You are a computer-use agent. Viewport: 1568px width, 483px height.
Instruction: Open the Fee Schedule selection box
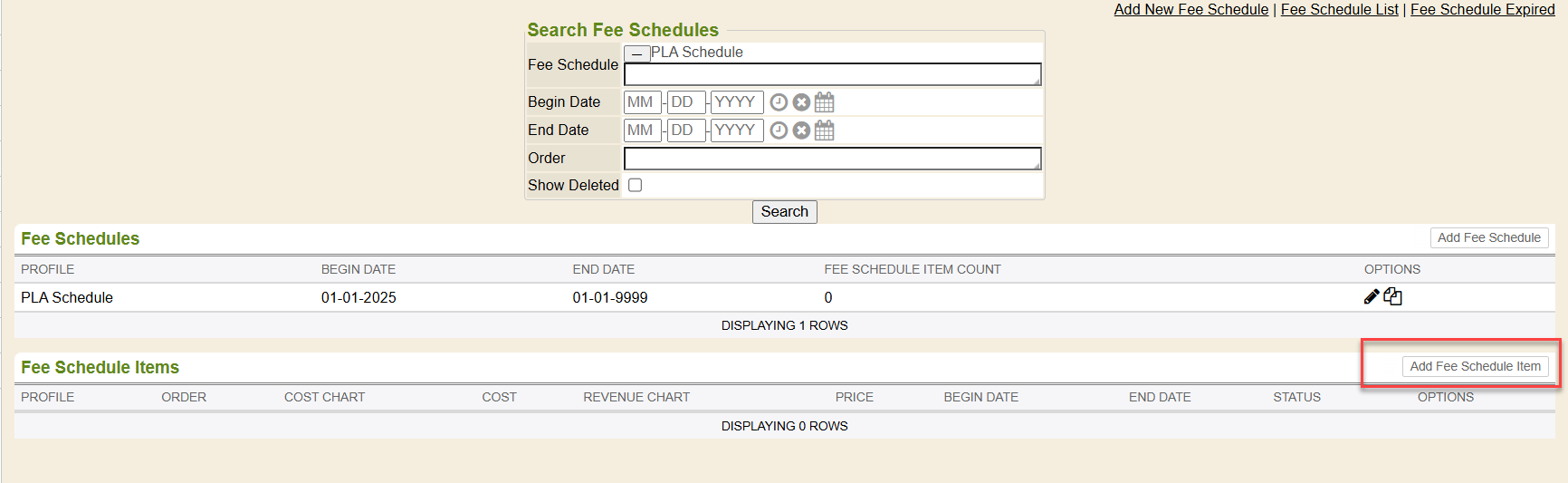pos(832,74)
